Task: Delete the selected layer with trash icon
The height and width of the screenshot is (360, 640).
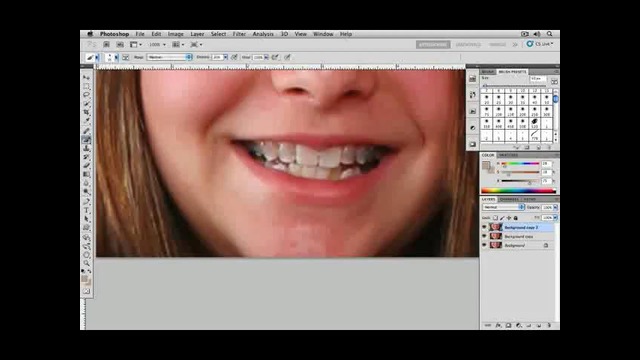Action: tap(549, 326)
